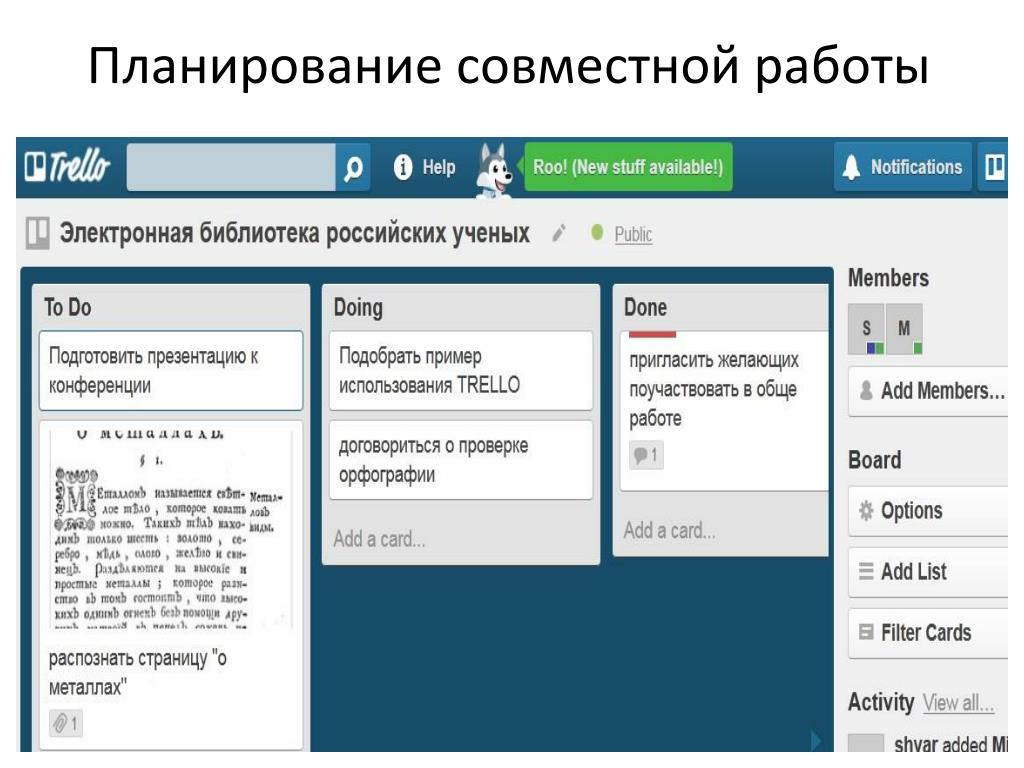Screen dimensions: 1024x768
Task: Click the green visibility dot
Action: [596, 232]
